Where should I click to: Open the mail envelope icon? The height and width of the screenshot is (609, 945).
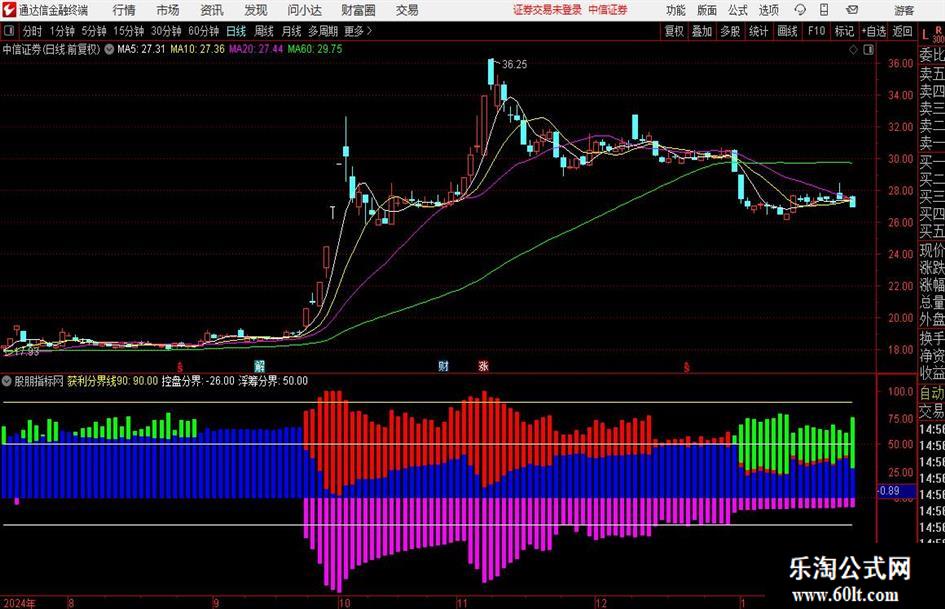click(852, 10)
